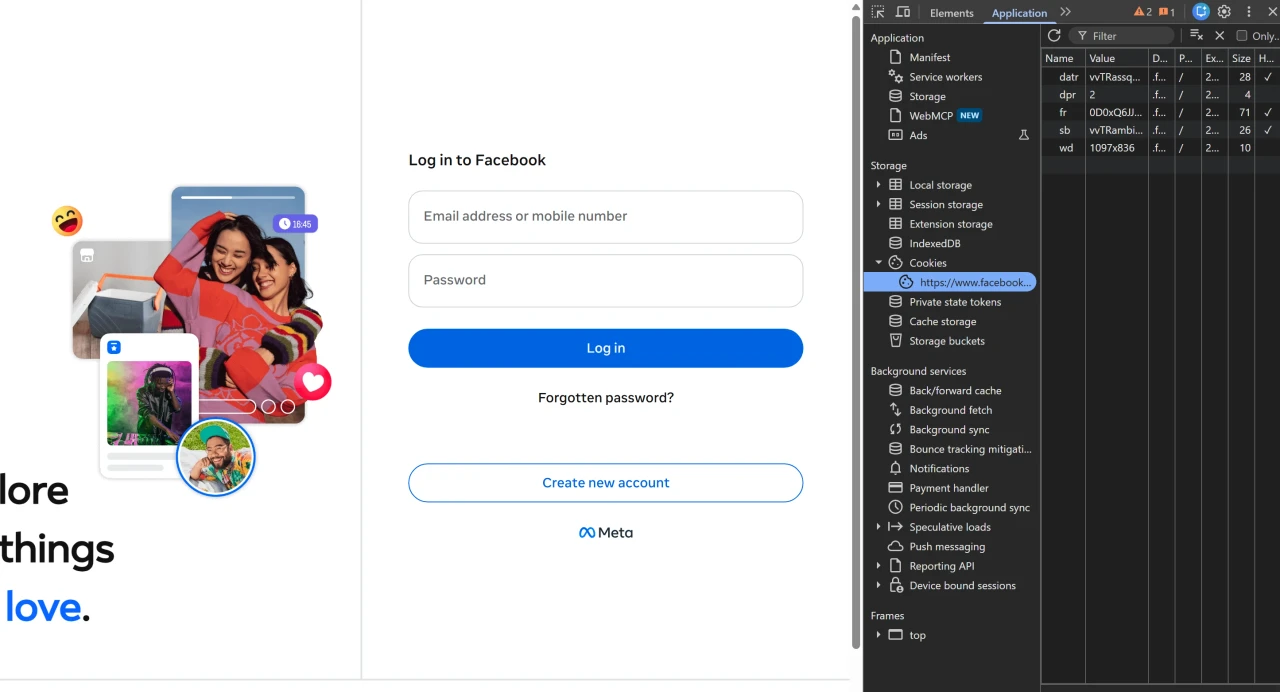Open the AI assistance button
1280x692 pixels.
coord(1201,12)
